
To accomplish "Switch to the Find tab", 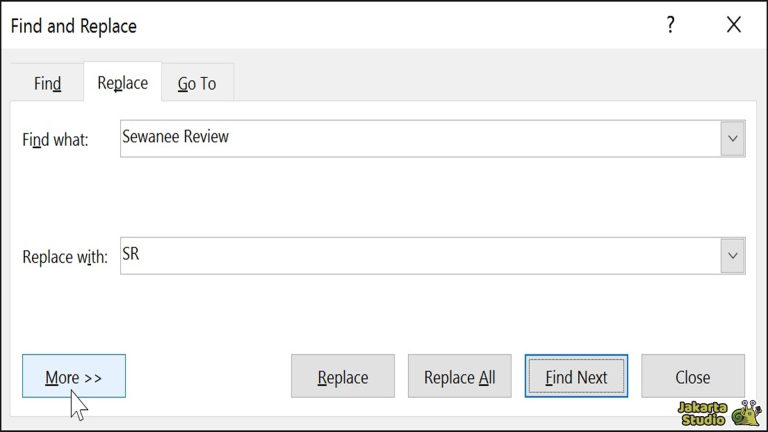I will coord(48,83).
